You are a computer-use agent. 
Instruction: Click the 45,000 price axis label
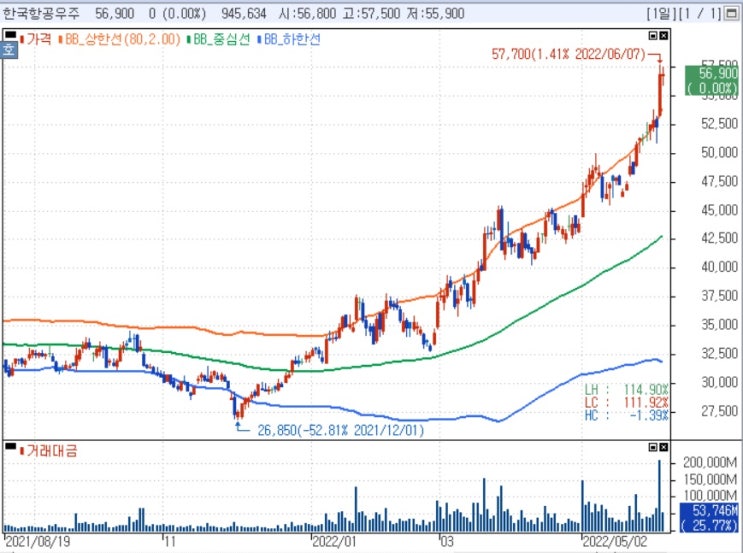click(x=719, y=210)
